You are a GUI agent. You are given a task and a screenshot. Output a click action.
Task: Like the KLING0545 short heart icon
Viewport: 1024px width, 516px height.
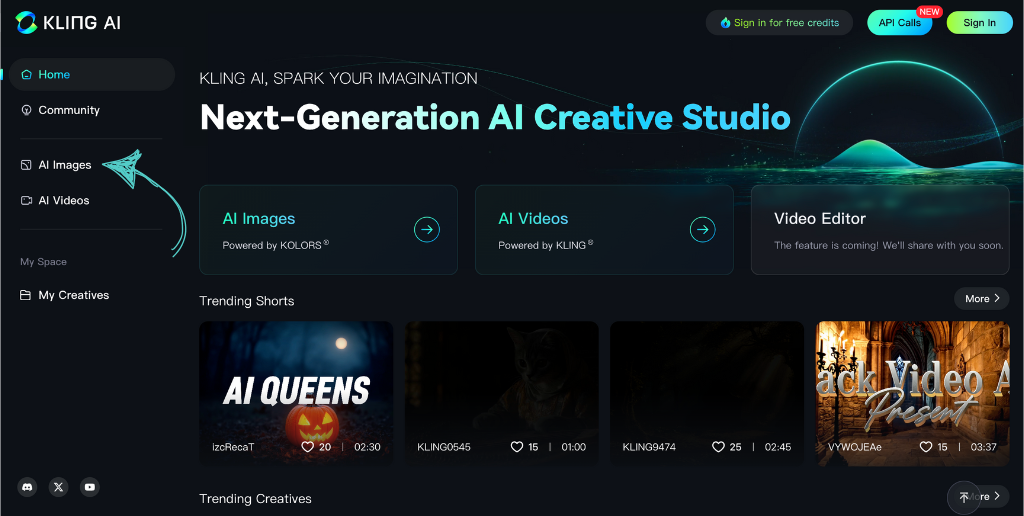(x=517, y=447)
